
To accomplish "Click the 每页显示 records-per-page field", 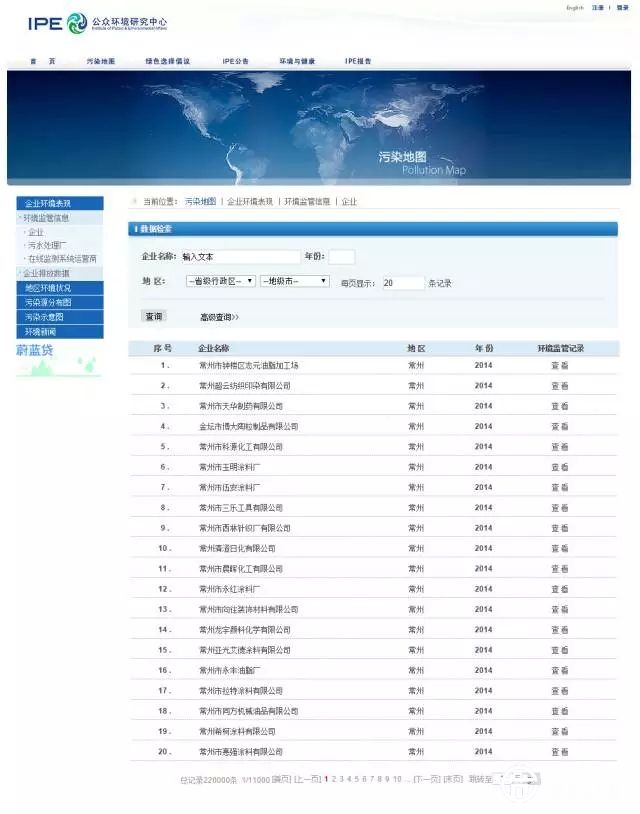I will click(x=403, y=283).
